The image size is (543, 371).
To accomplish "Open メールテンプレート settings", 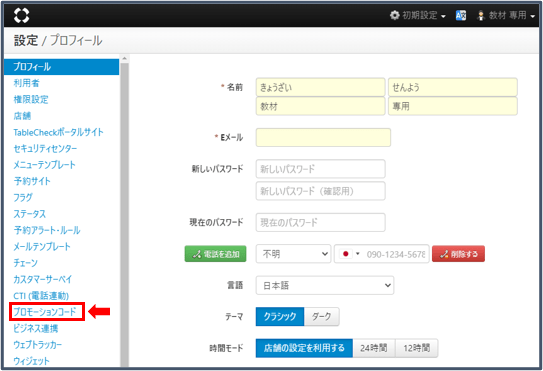I will [x=42, y=247].
